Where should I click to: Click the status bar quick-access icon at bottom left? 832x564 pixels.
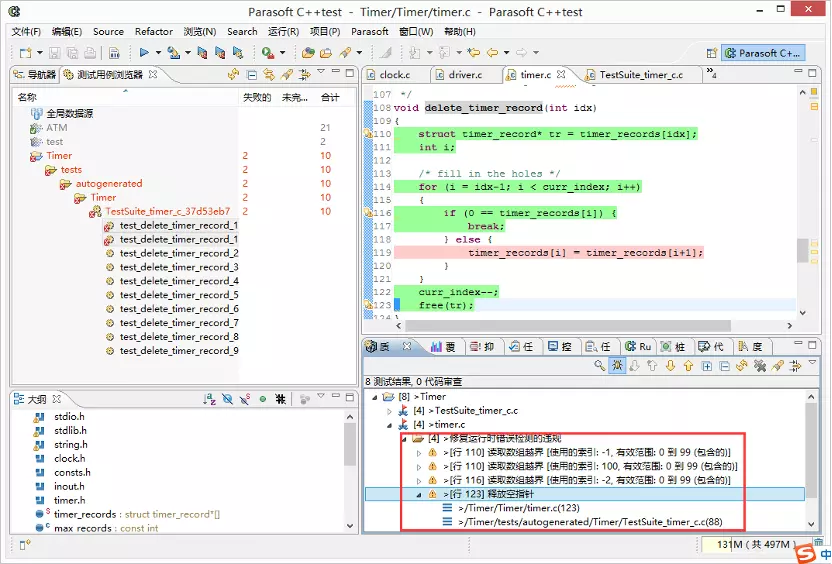point(24,544)
